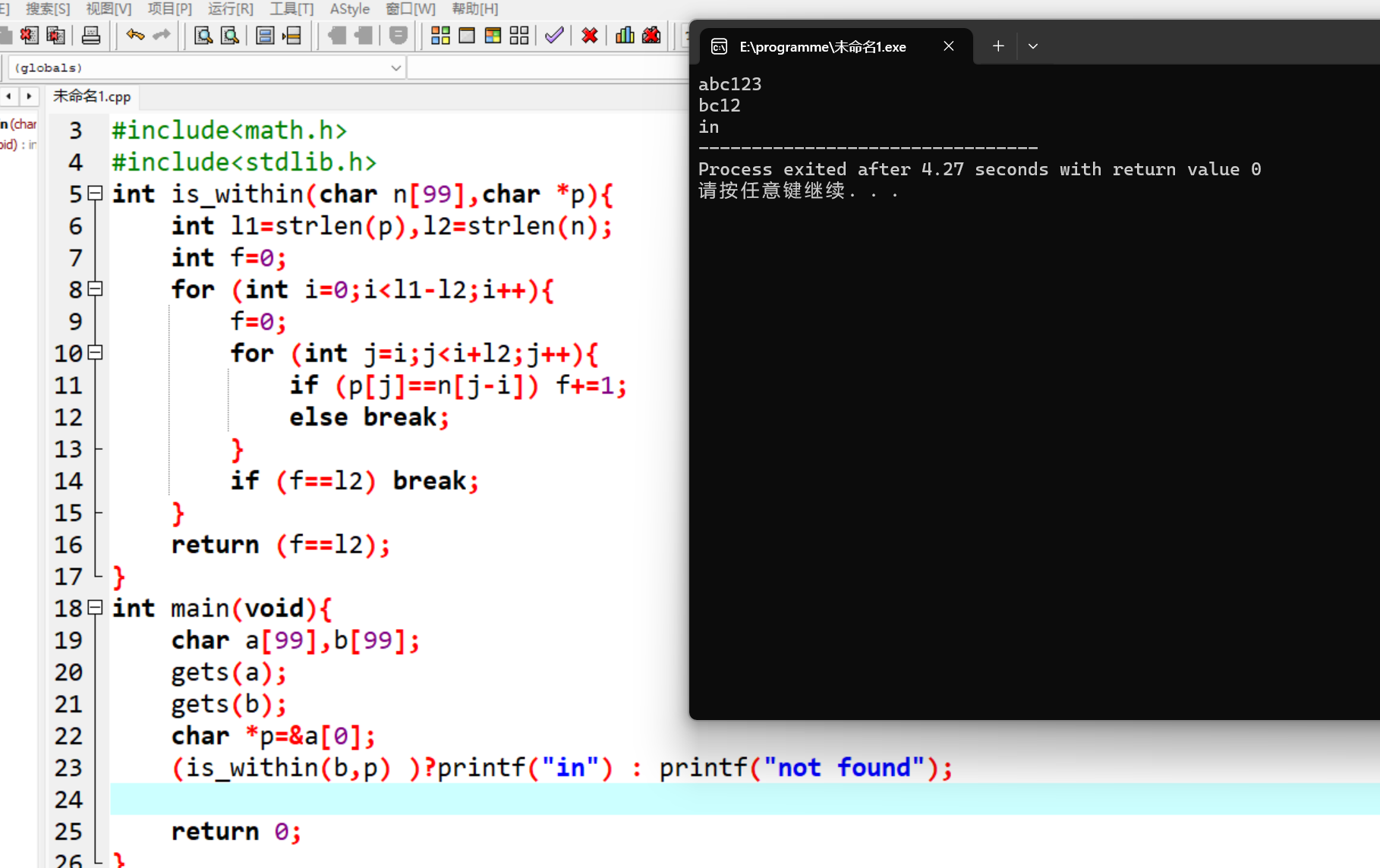Rebuild all using the four-squares icon
This screenshot has width=1380, height=868.
pyautogui.click(x=519, y=35)
